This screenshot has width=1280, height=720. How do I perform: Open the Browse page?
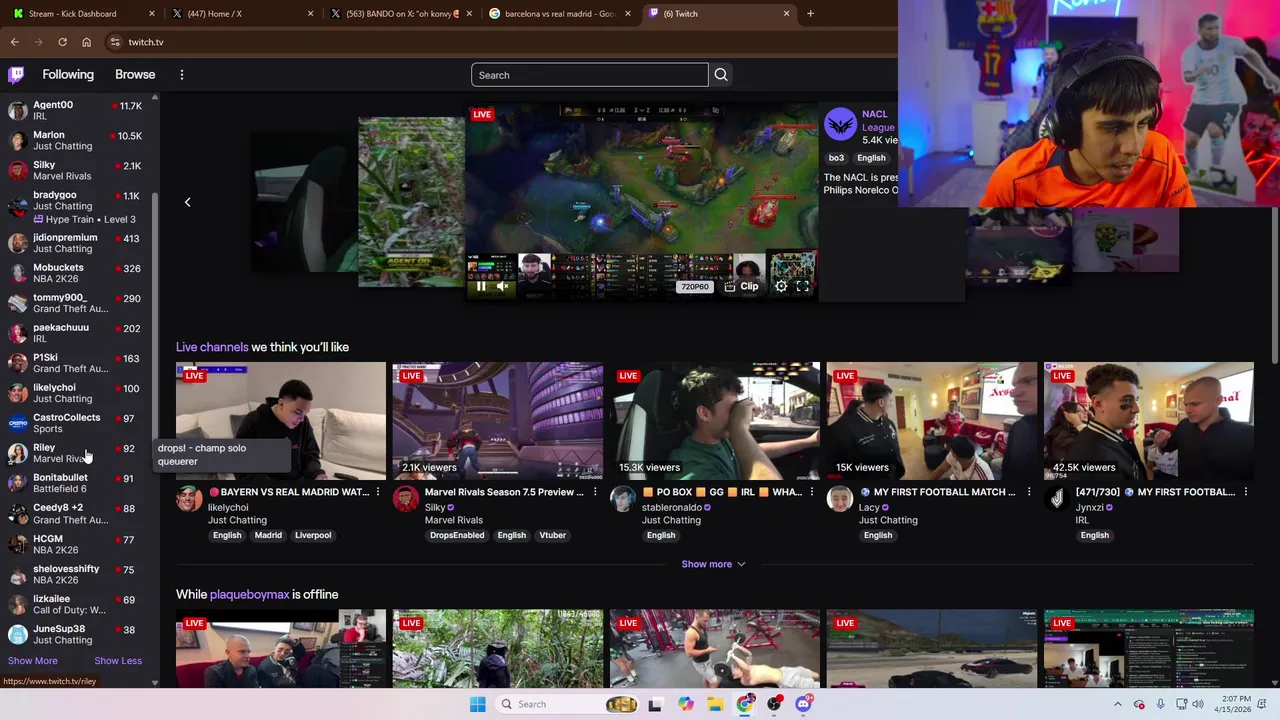coord(135,75)
